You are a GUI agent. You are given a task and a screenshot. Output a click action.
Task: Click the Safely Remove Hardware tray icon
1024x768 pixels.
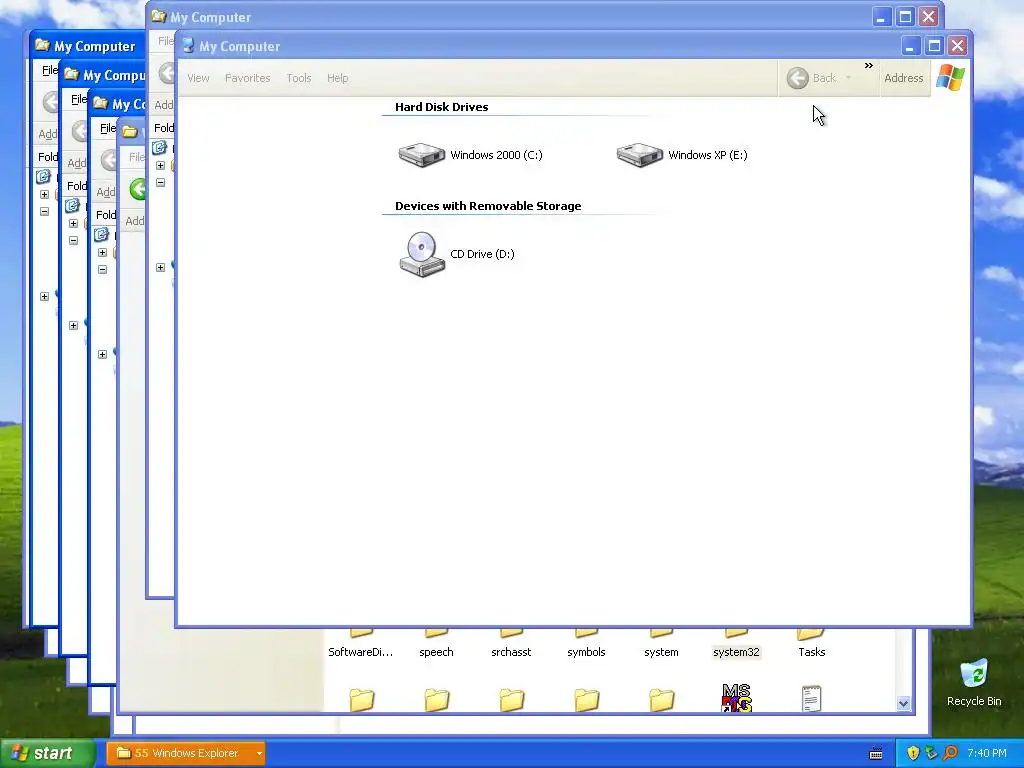931,753
